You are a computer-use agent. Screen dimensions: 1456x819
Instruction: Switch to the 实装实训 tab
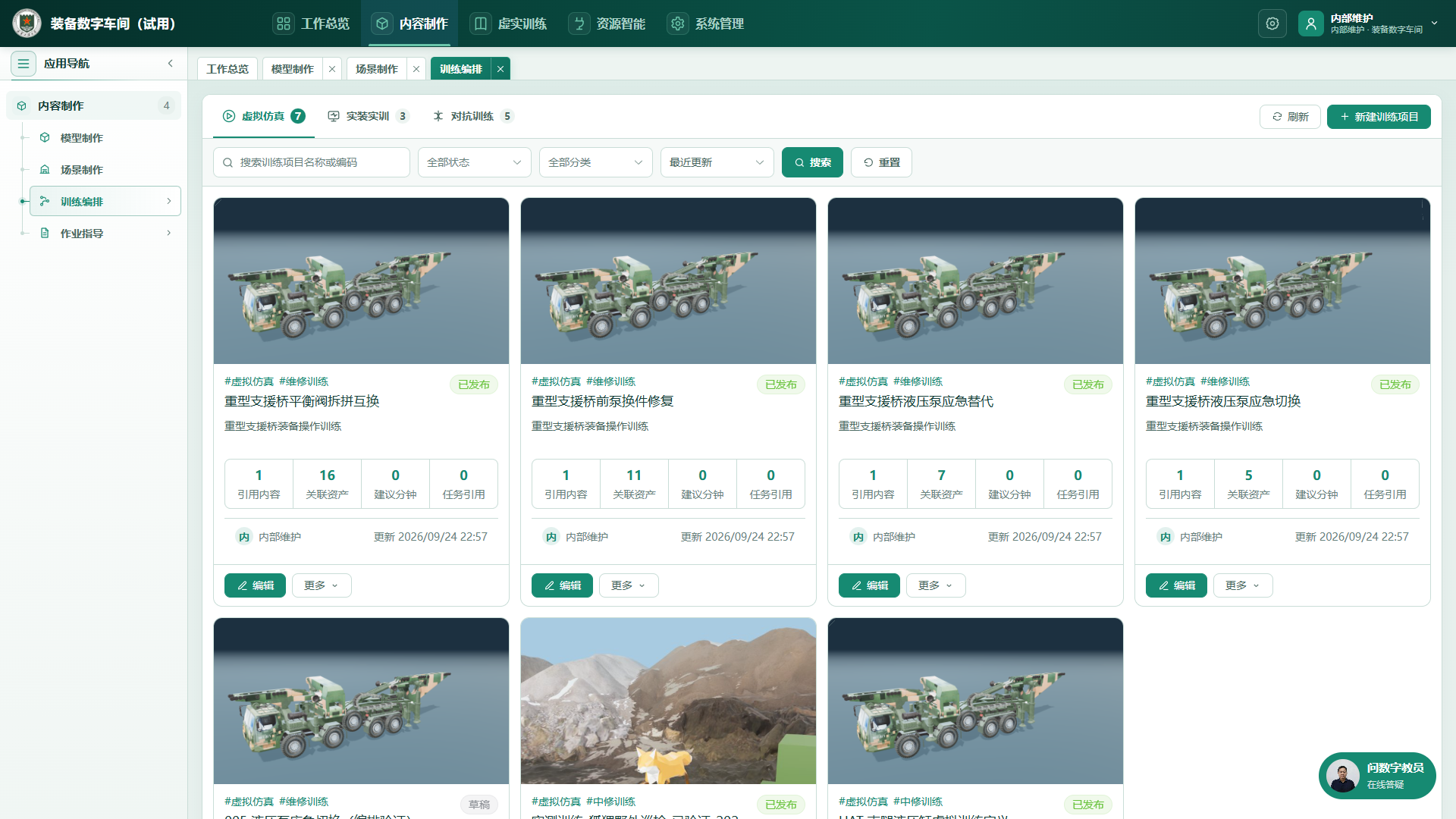coord(368,116)
